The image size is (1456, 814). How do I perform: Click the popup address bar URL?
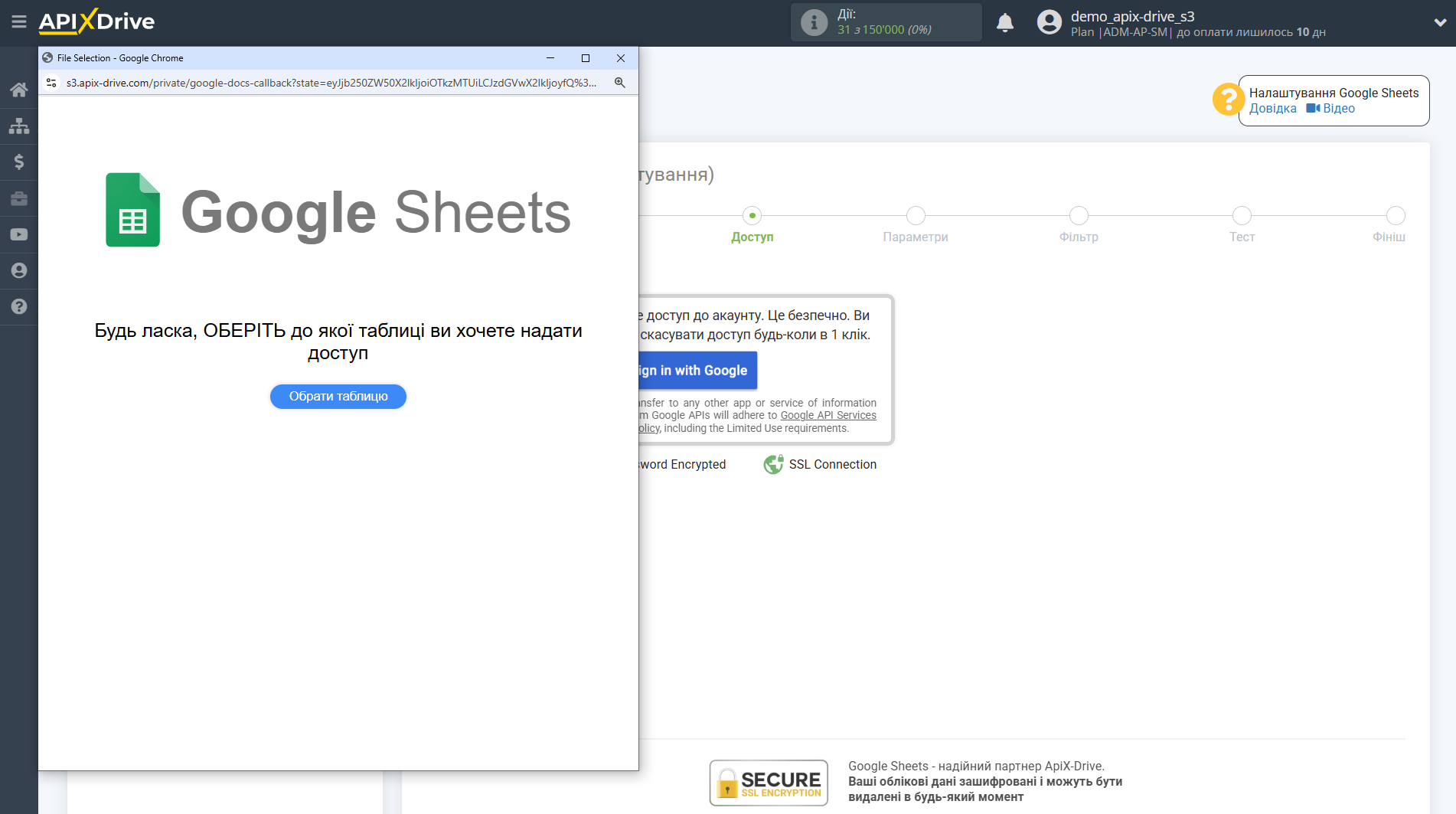click(x=331, y=83)
